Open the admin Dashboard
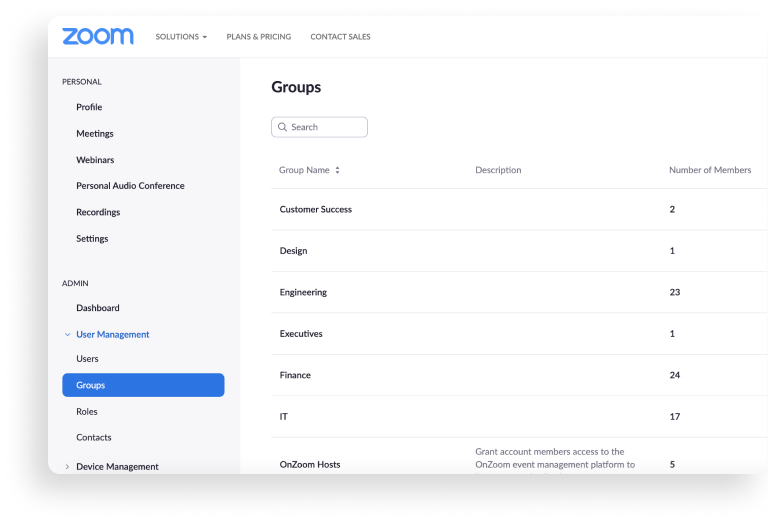 97,308
